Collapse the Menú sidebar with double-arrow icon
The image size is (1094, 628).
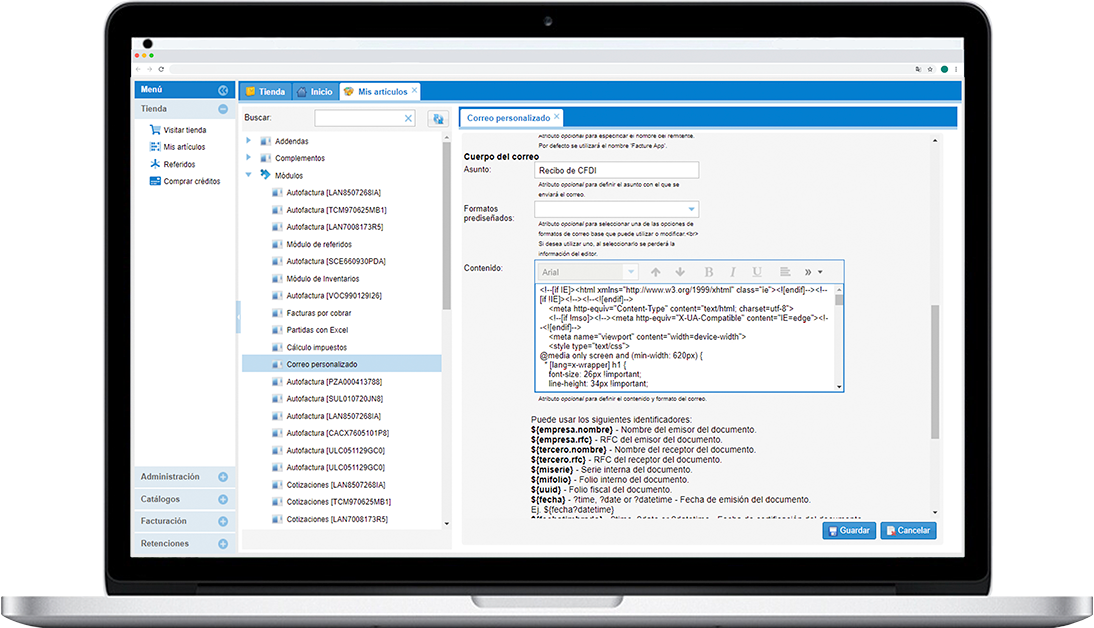(x=223, y=90)
